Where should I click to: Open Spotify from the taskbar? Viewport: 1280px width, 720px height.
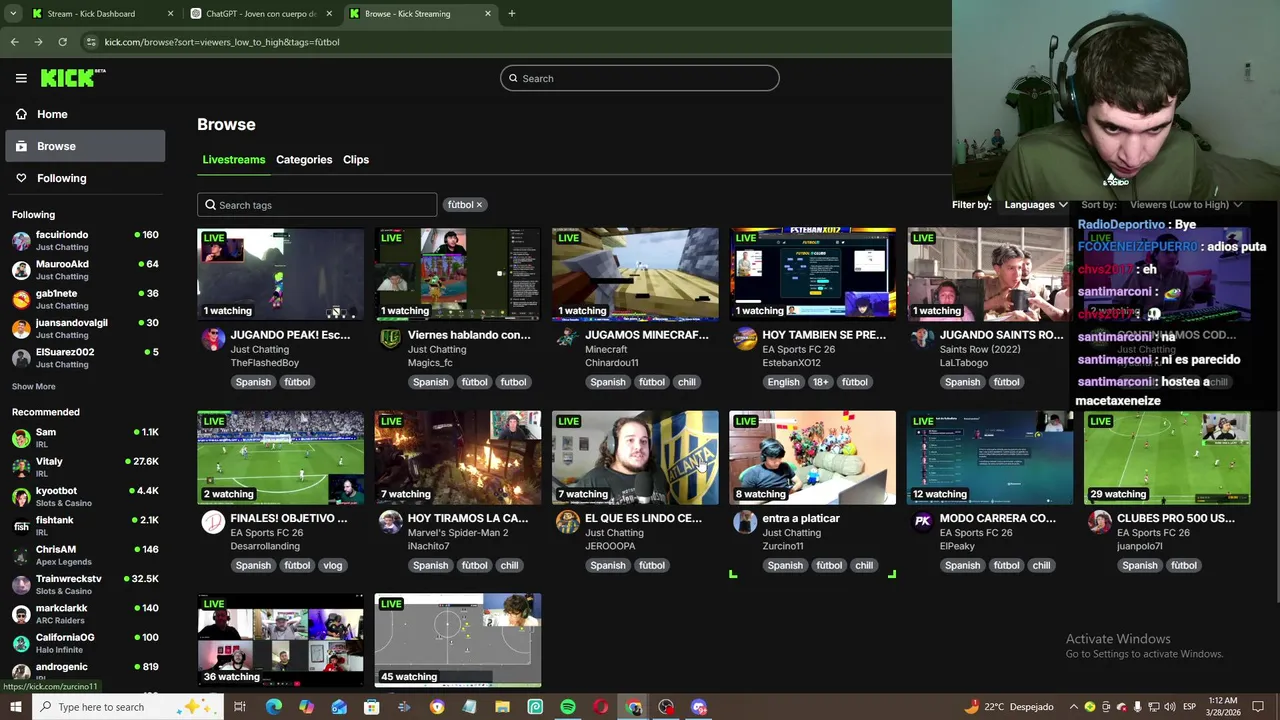click(x=568, y=707)
